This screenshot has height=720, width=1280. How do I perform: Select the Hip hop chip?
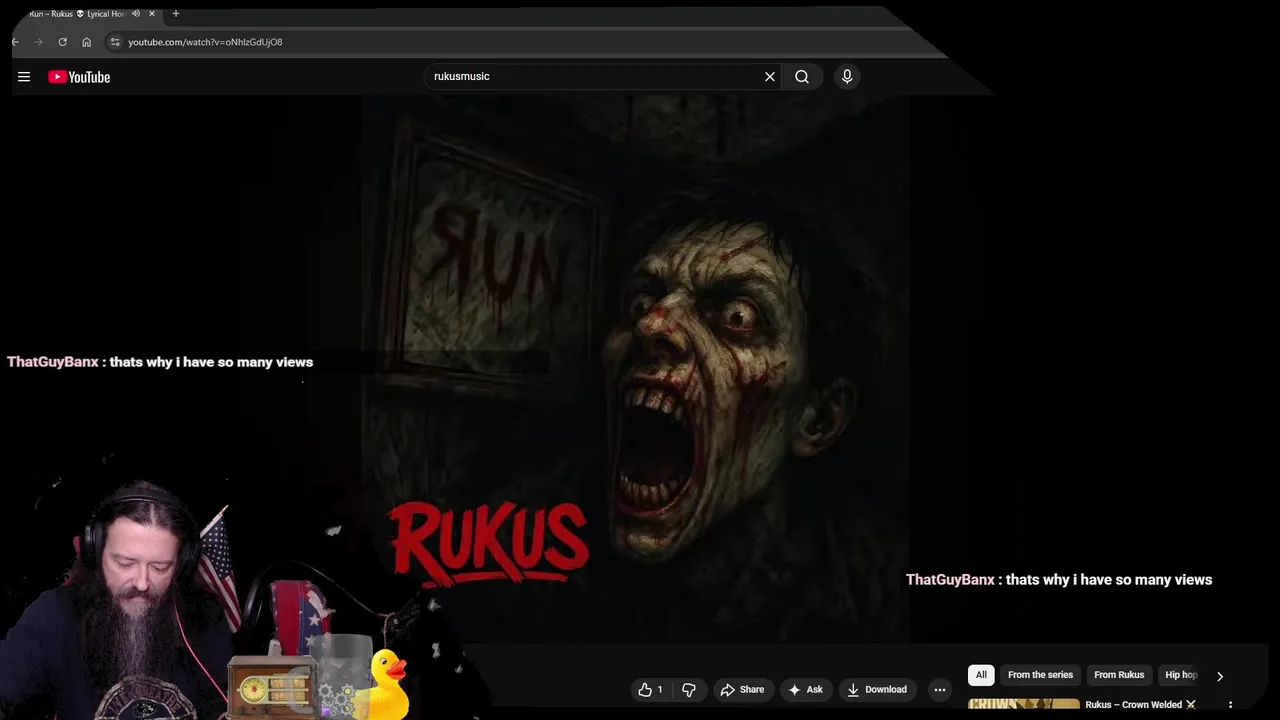coord(1181,675)
